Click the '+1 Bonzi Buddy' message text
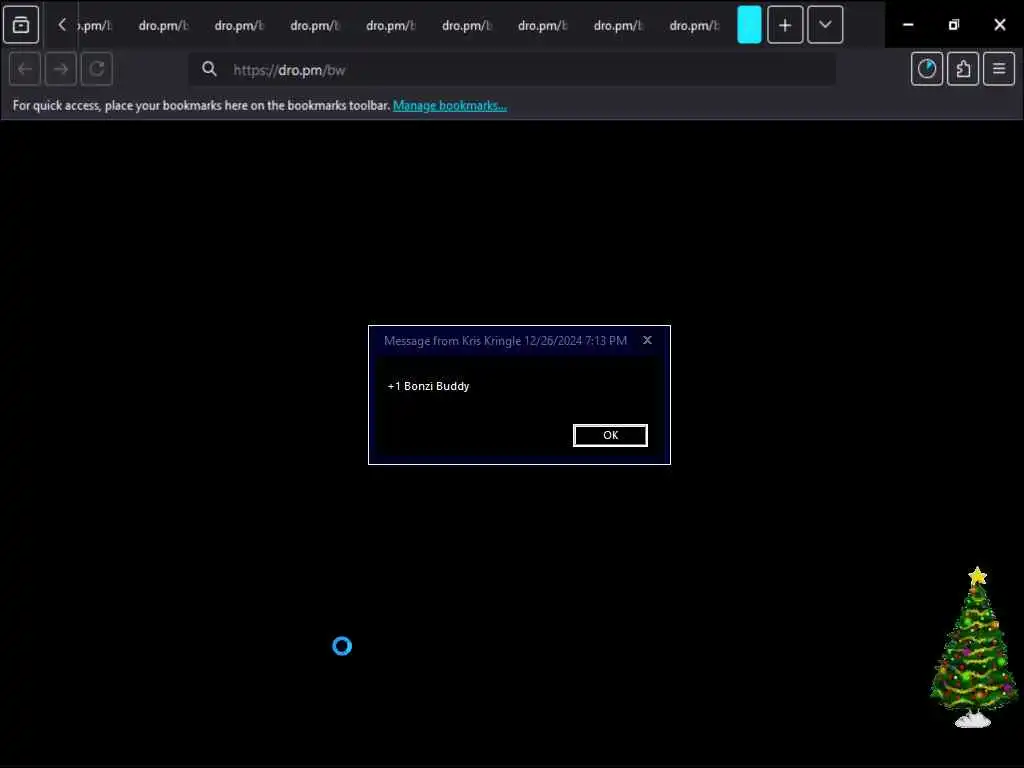The width and height of the screenshot is (1024, 768). coord(428,386)
